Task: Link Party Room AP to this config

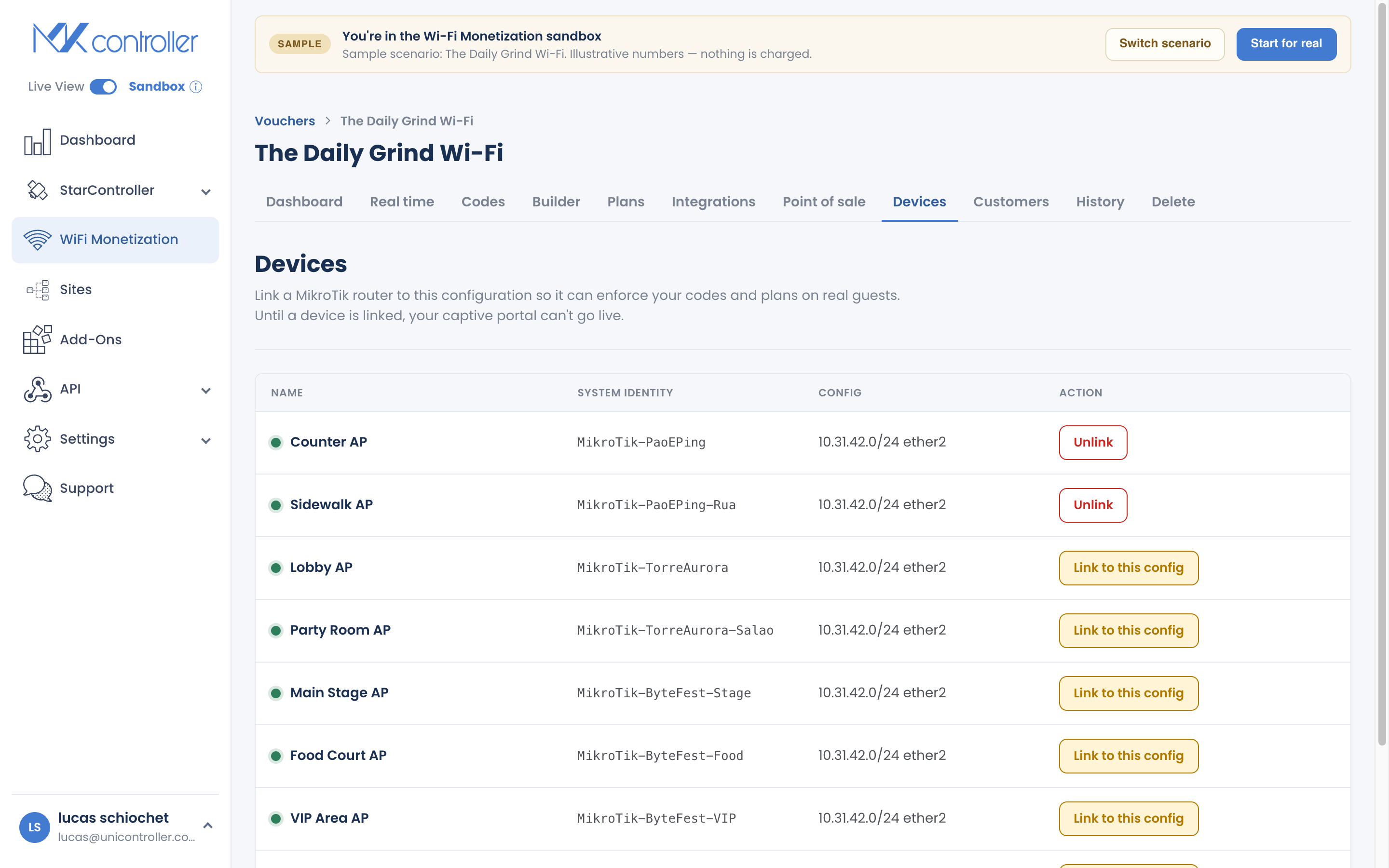Action: 1129,630
